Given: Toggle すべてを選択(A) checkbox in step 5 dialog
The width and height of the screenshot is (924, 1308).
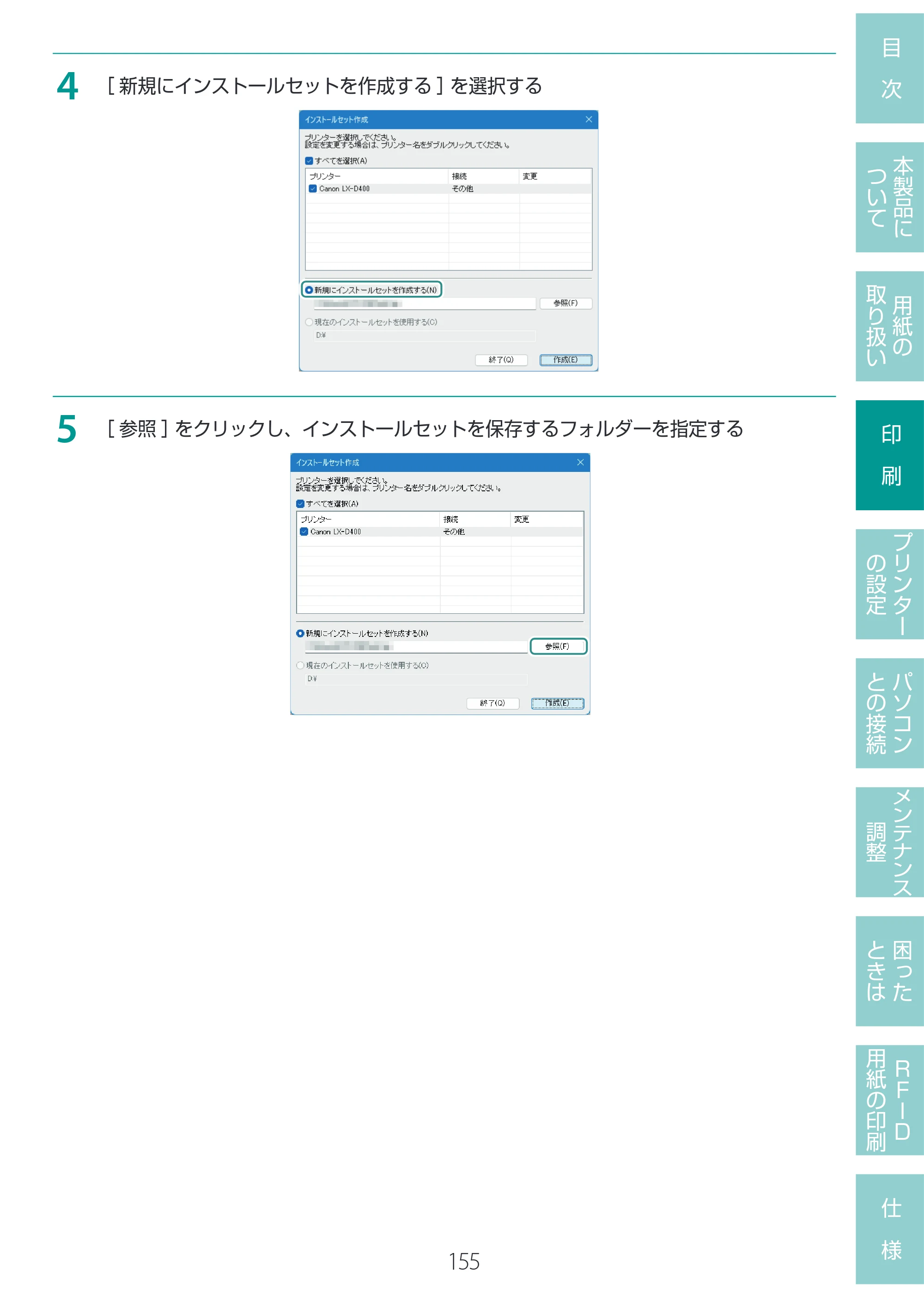Looking at the screenshot, I should (300, 504).
